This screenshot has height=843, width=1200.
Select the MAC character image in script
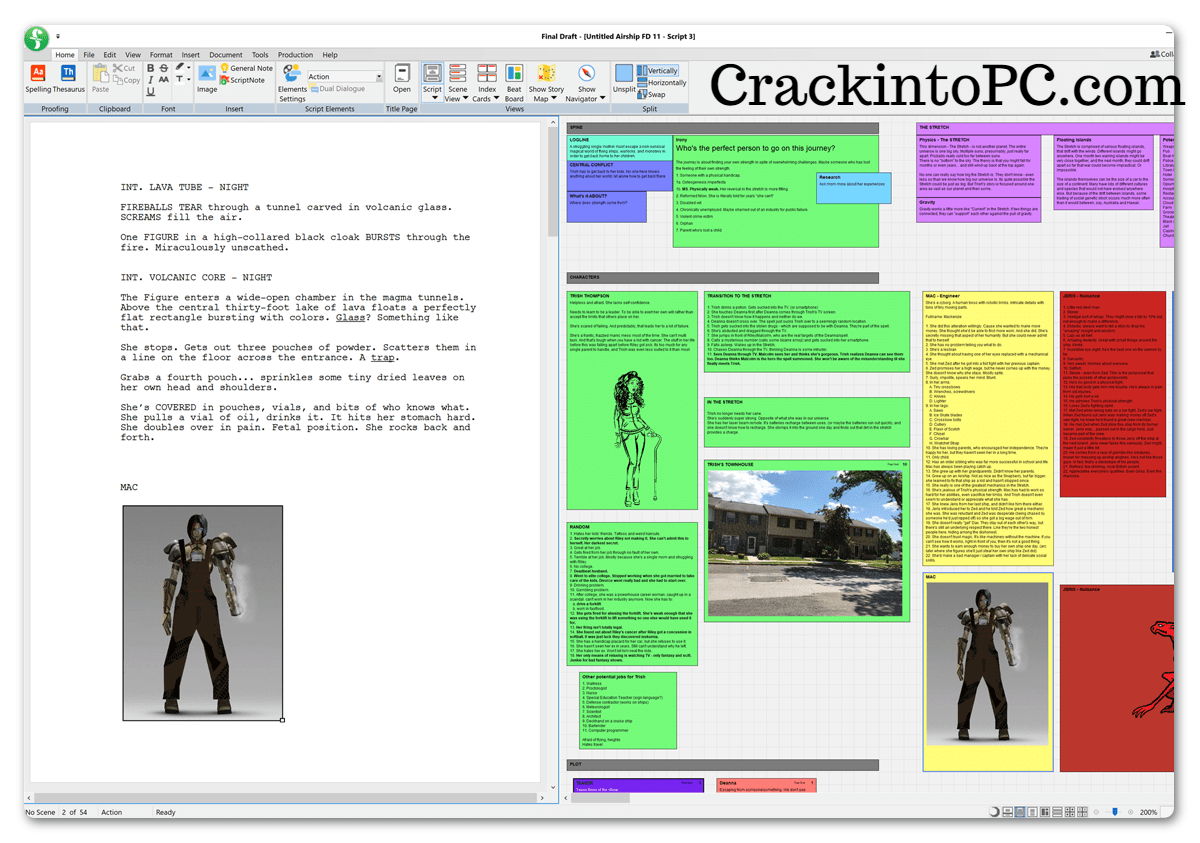click(203, 612)
